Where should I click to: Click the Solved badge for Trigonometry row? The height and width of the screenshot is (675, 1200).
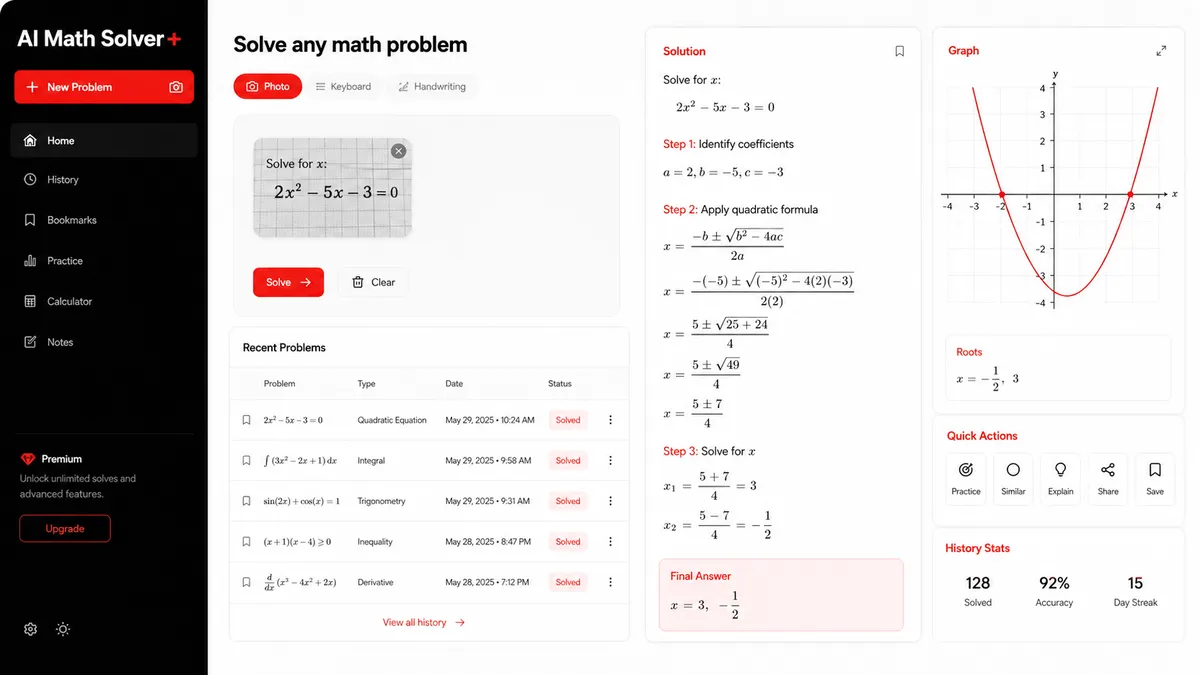tap(568, 501)
